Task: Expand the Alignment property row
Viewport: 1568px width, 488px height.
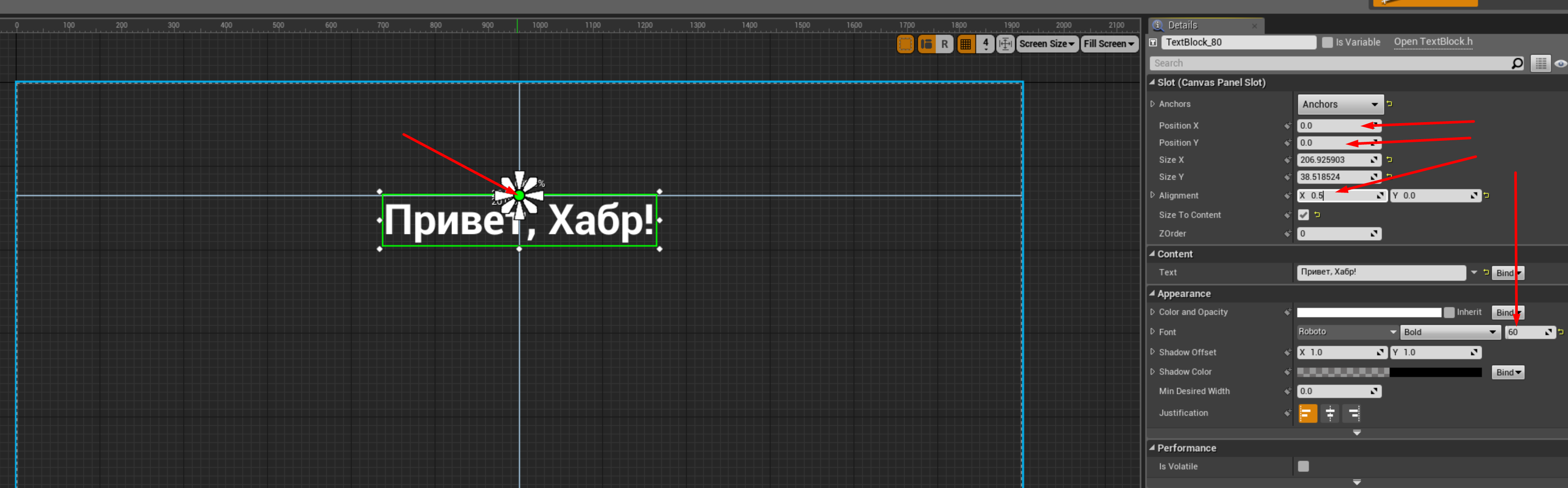Action: (x=1152, y=196)
